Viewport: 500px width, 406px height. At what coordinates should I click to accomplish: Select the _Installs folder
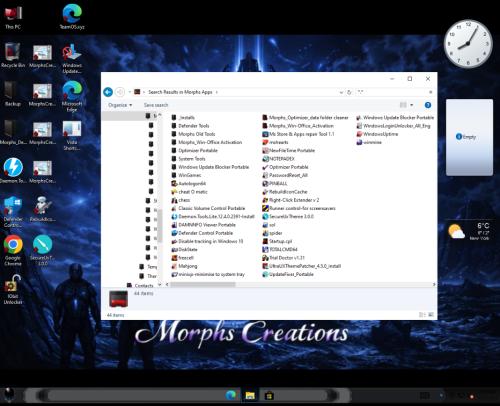click(183, 117)
